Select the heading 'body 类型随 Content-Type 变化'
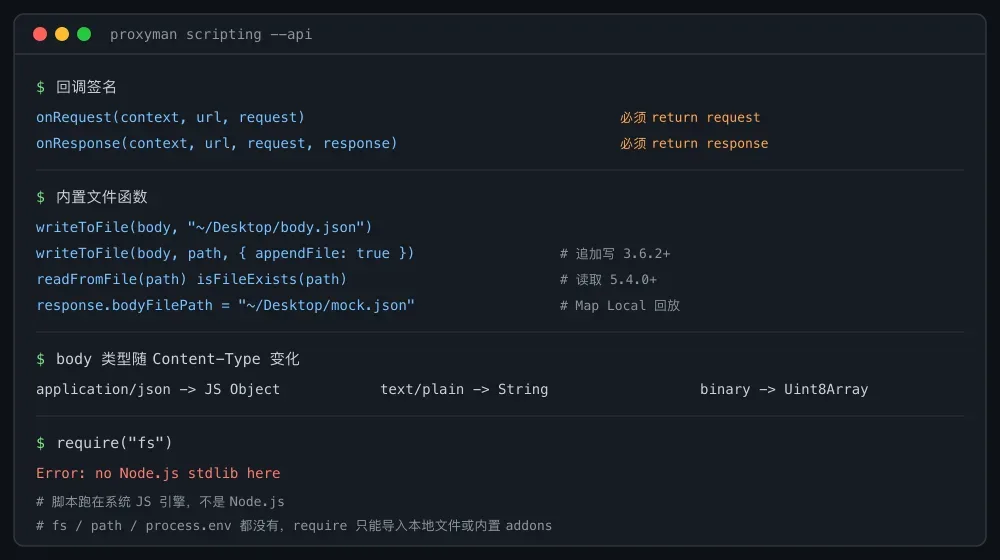 click(177, 359)
